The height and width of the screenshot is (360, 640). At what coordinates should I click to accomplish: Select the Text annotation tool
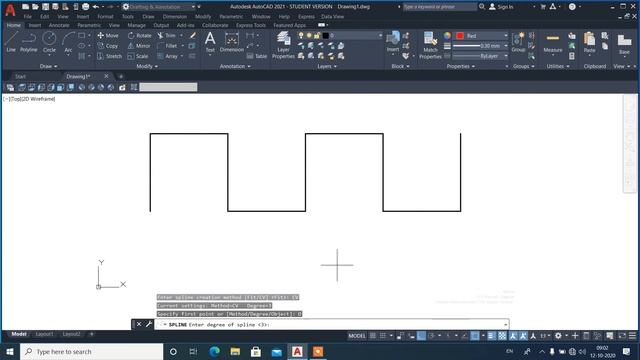click(x=210, y=42)
